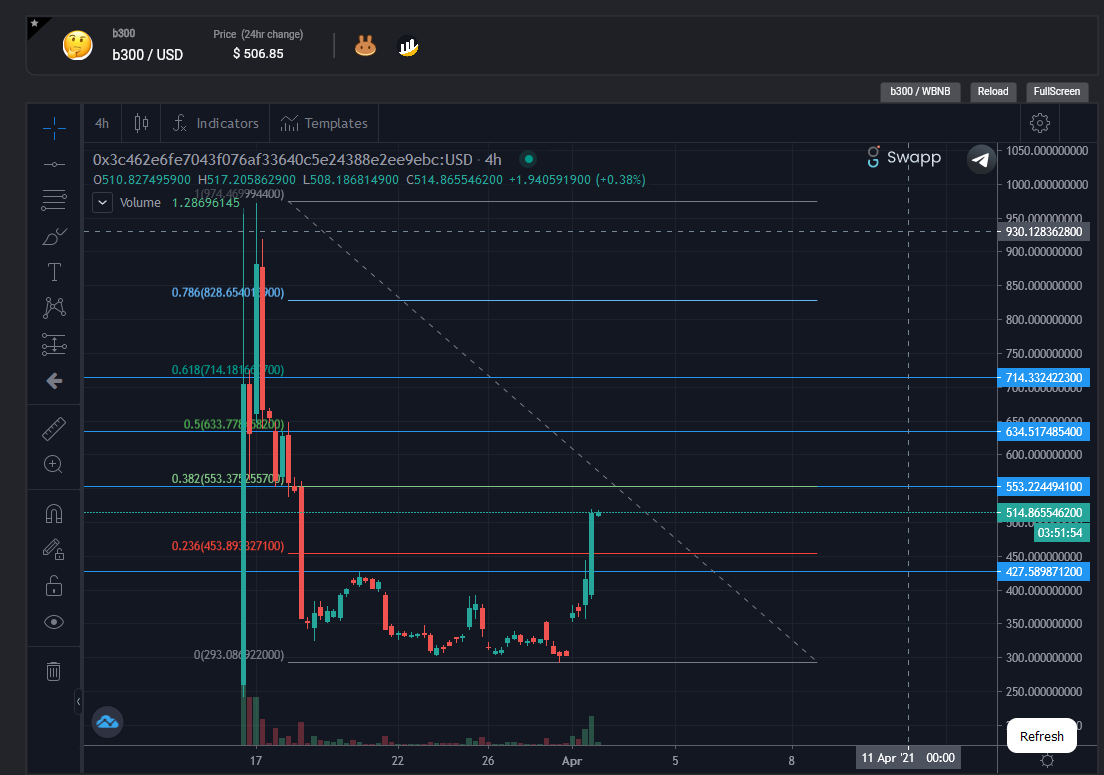The height and width of the screenshot is (775, 1104).
Task: Toggle magnet mode snapping
Action: (x=54, y=514)
